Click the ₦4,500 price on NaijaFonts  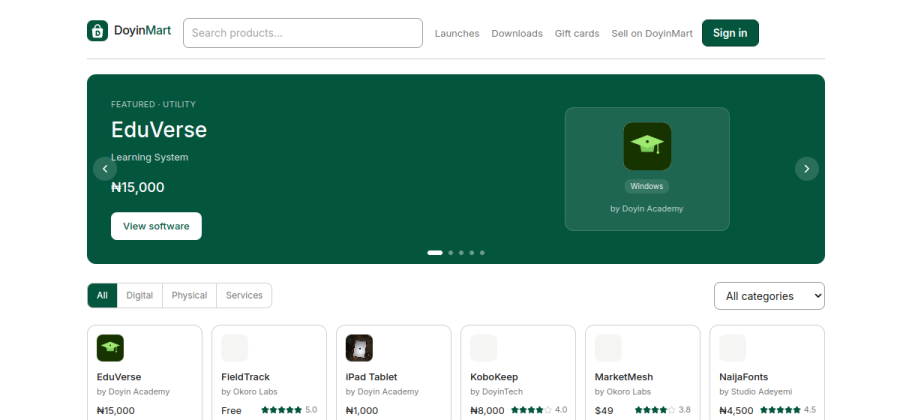[x=736, y=411]
